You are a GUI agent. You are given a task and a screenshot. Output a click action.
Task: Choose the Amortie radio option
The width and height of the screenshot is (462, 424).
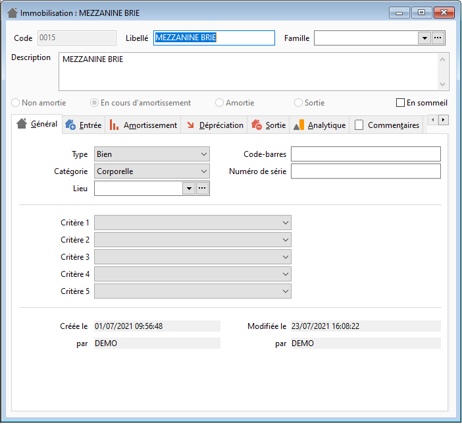coord(219,103)
